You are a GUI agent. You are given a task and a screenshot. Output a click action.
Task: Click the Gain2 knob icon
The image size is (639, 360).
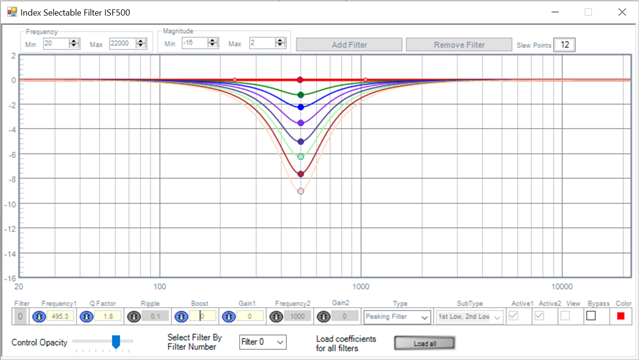pos(324,316)
